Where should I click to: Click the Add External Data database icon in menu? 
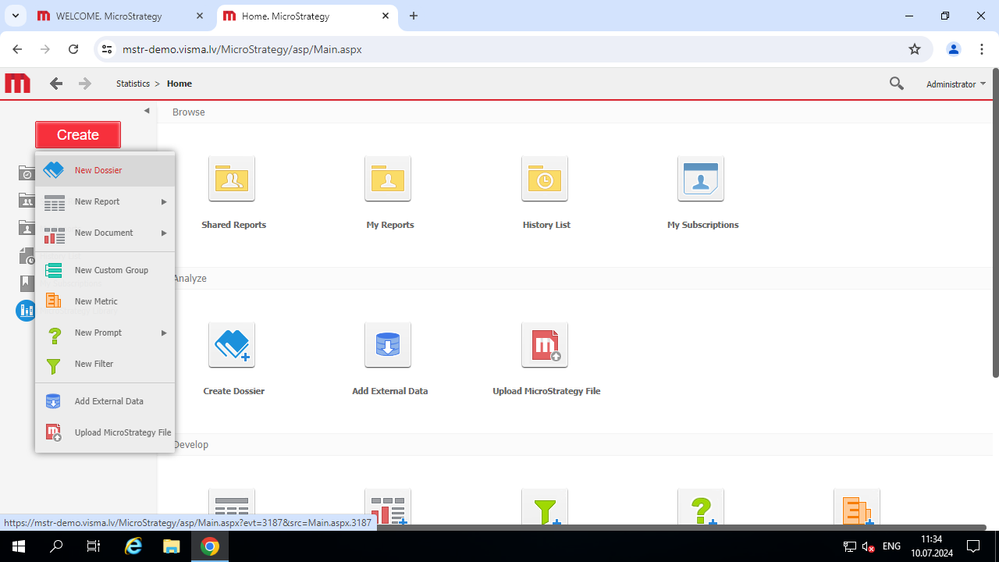coord(53,401)
